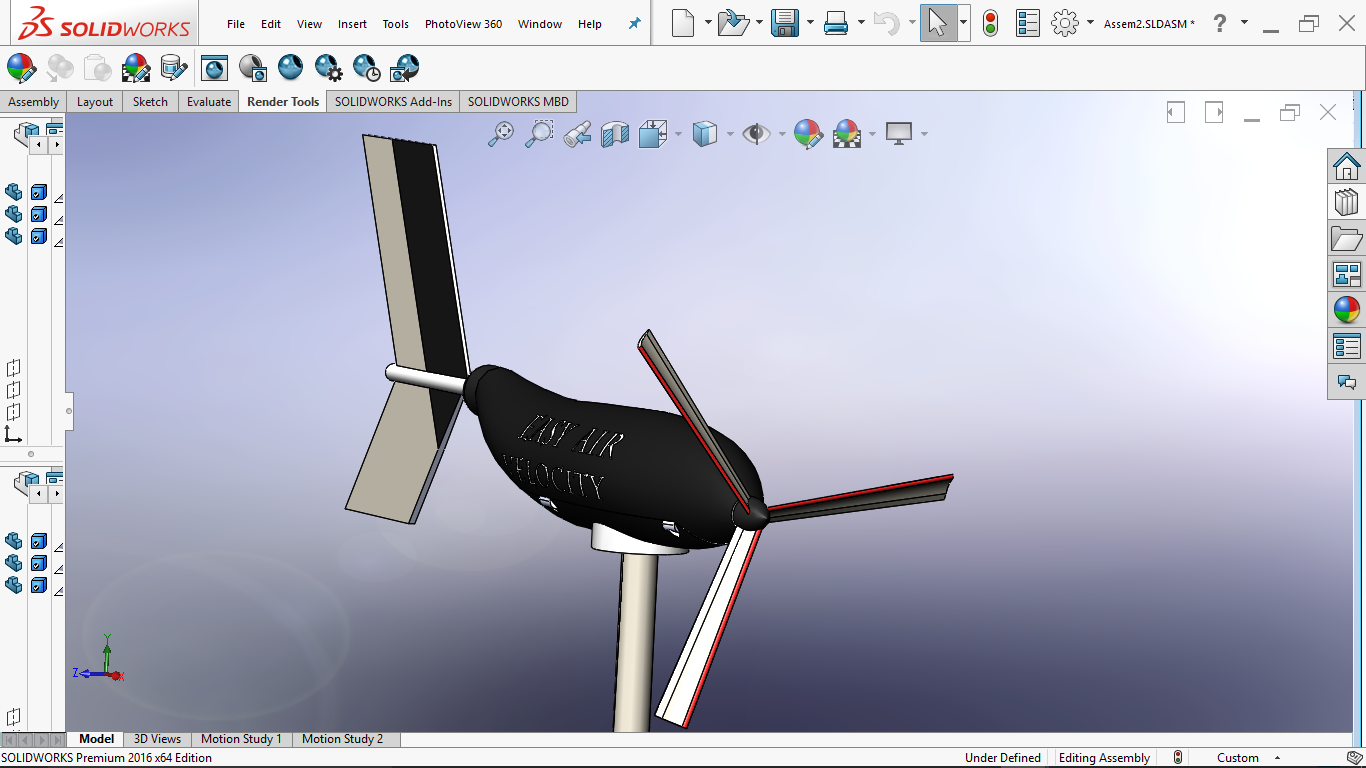Image resolution: width=1366 pixels, height=768 pixels.
Task: Open File Properties list icon
Action: pyautogui.click(x=1027, y=23)
